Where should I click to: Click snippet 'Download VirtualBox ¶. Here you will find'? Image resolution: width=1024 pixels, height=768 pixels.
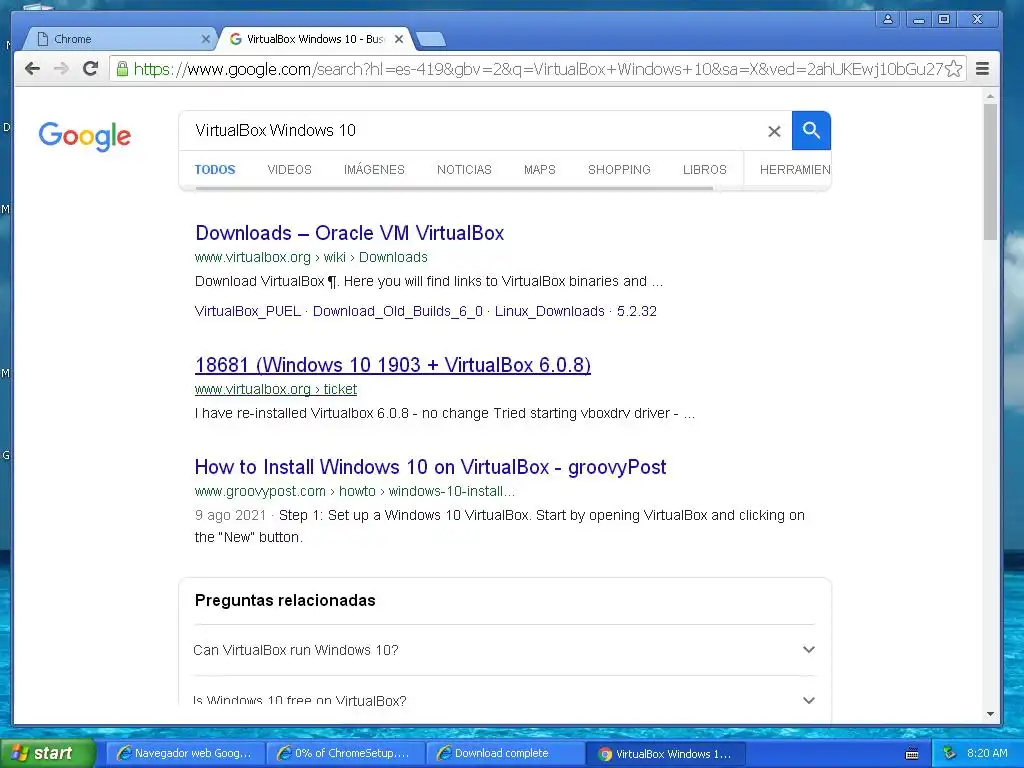point(428,281)
